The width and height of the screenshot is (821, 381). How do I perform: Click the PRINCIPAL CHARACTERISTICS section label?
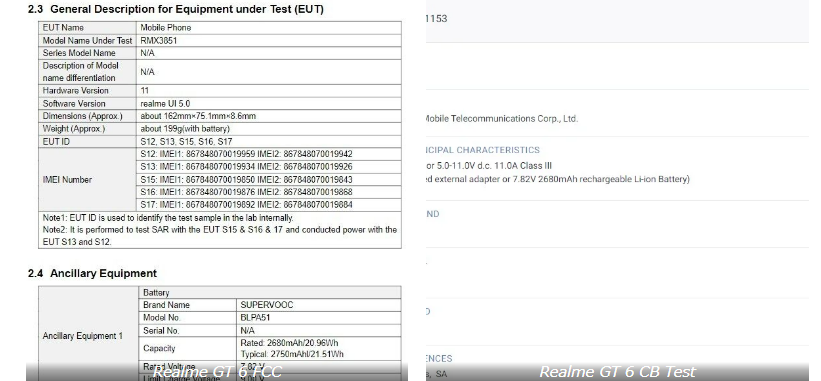pyautogui.click(x=483, y=150)
